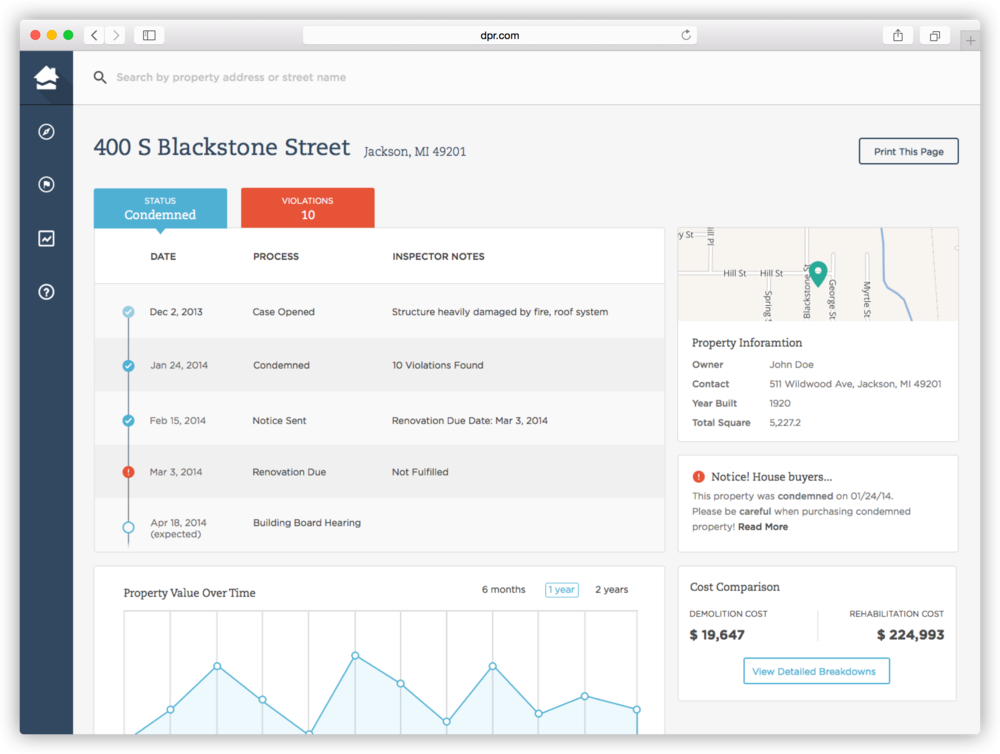Click the green map location pin
Screen dimensions: 1000x754
pos(818,273)
